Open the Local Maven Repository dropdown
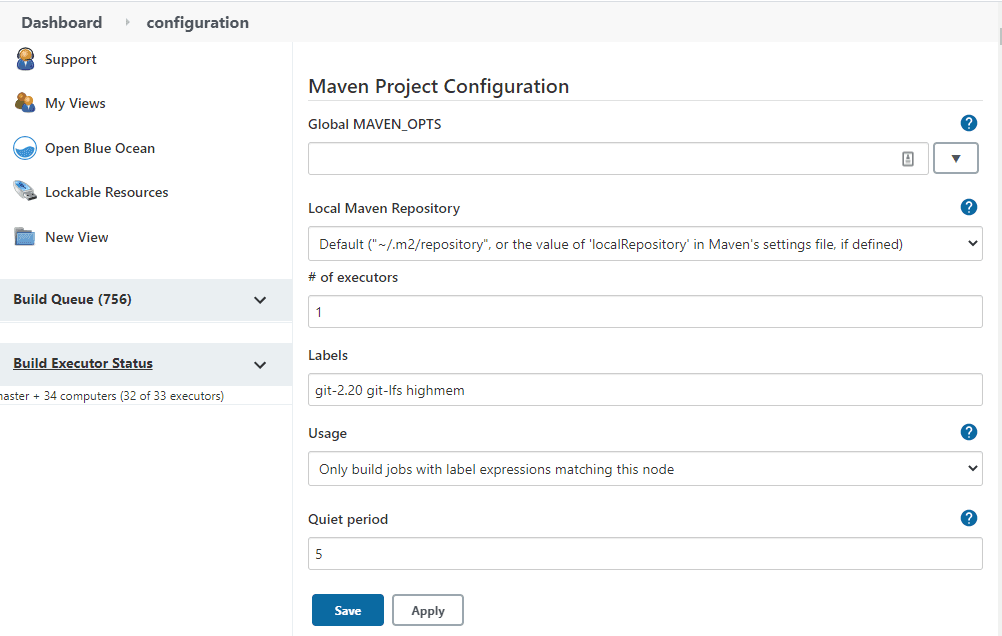Screen dimensions: 1002x636 point(645,244)
